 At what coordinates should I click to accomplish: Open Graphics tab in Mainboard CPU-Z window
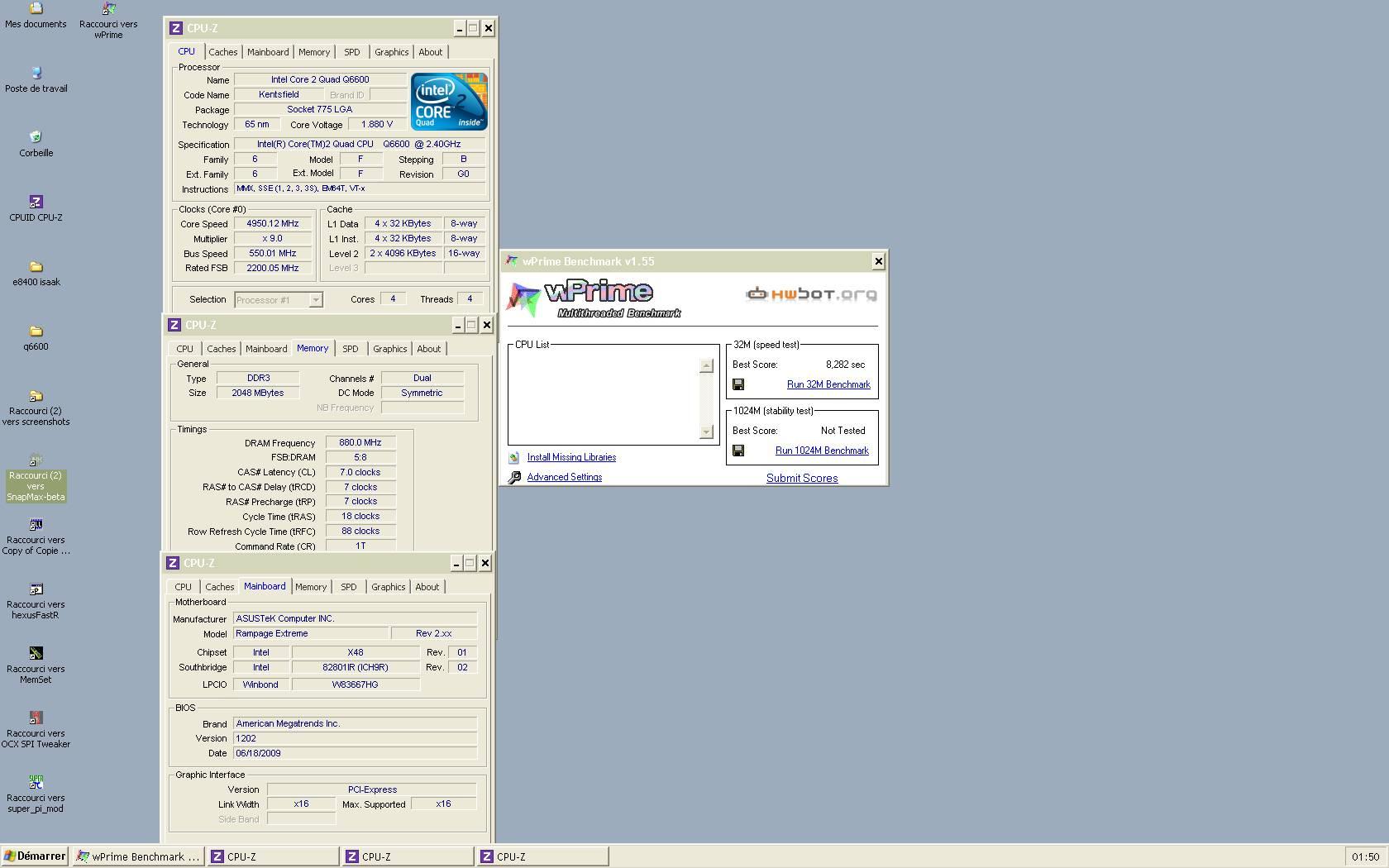[388, 587]
